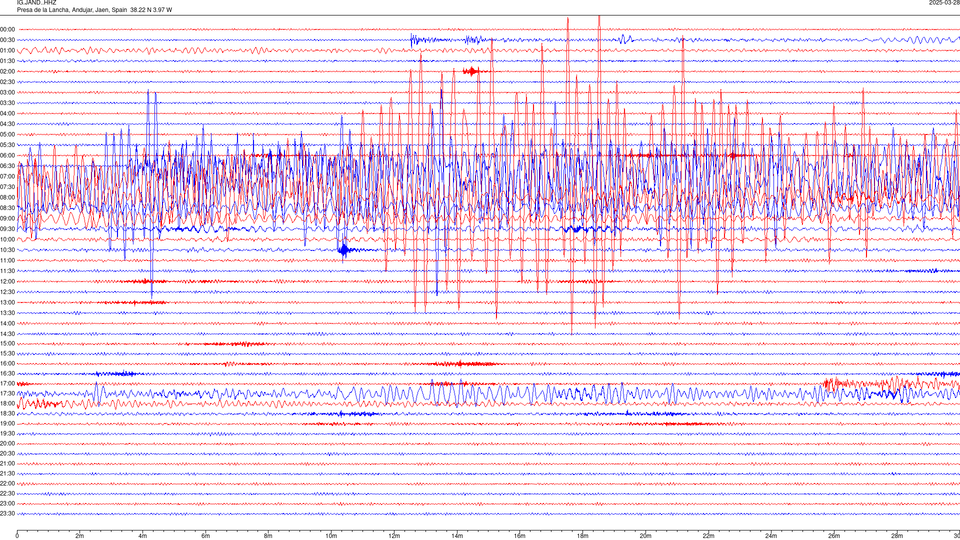The height and width of the screenshot is (540, 960).
Task: Click the '20:30' trace label
Action: 7,454
